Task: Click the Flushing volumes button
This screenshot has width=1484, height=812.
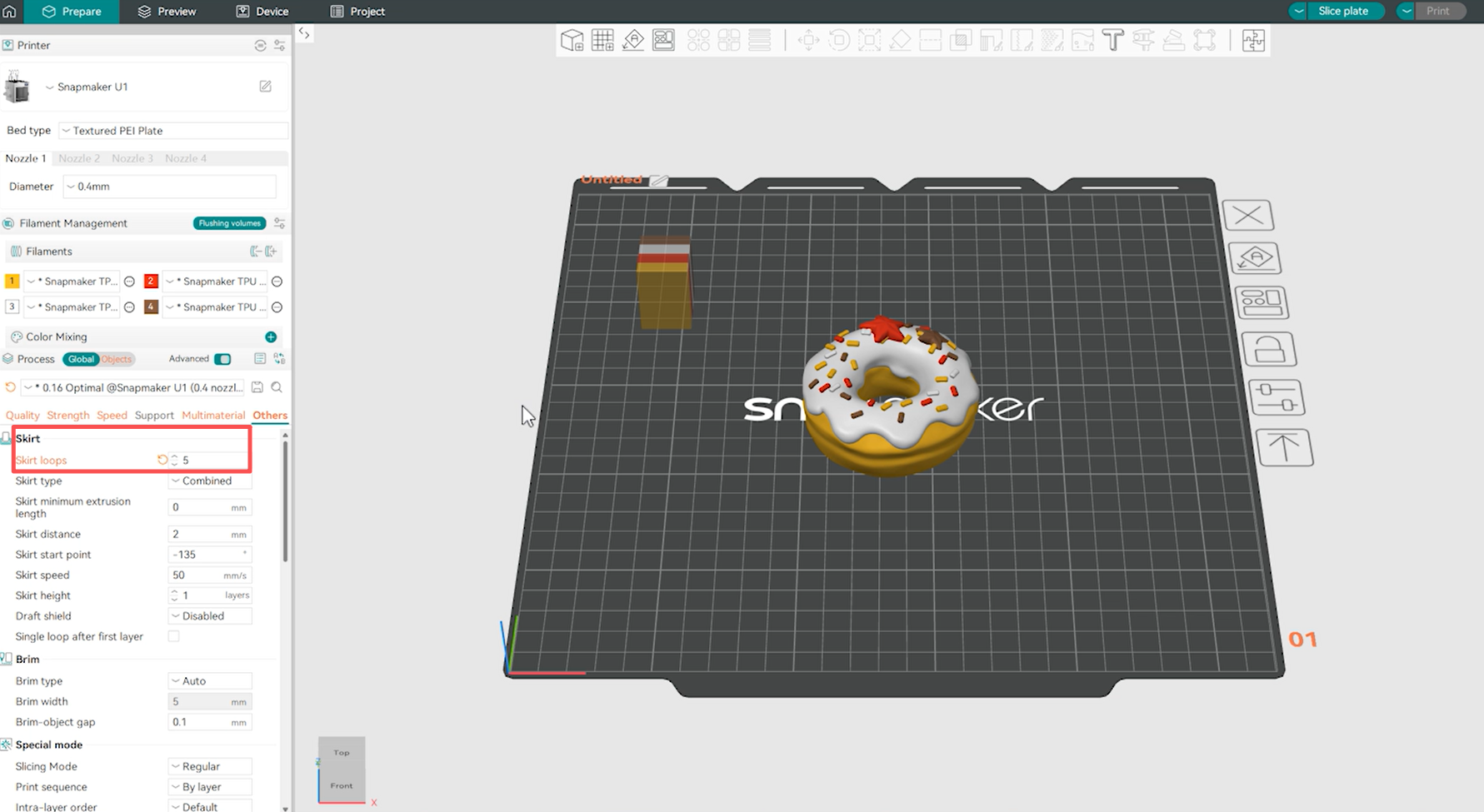Action: 229,223
